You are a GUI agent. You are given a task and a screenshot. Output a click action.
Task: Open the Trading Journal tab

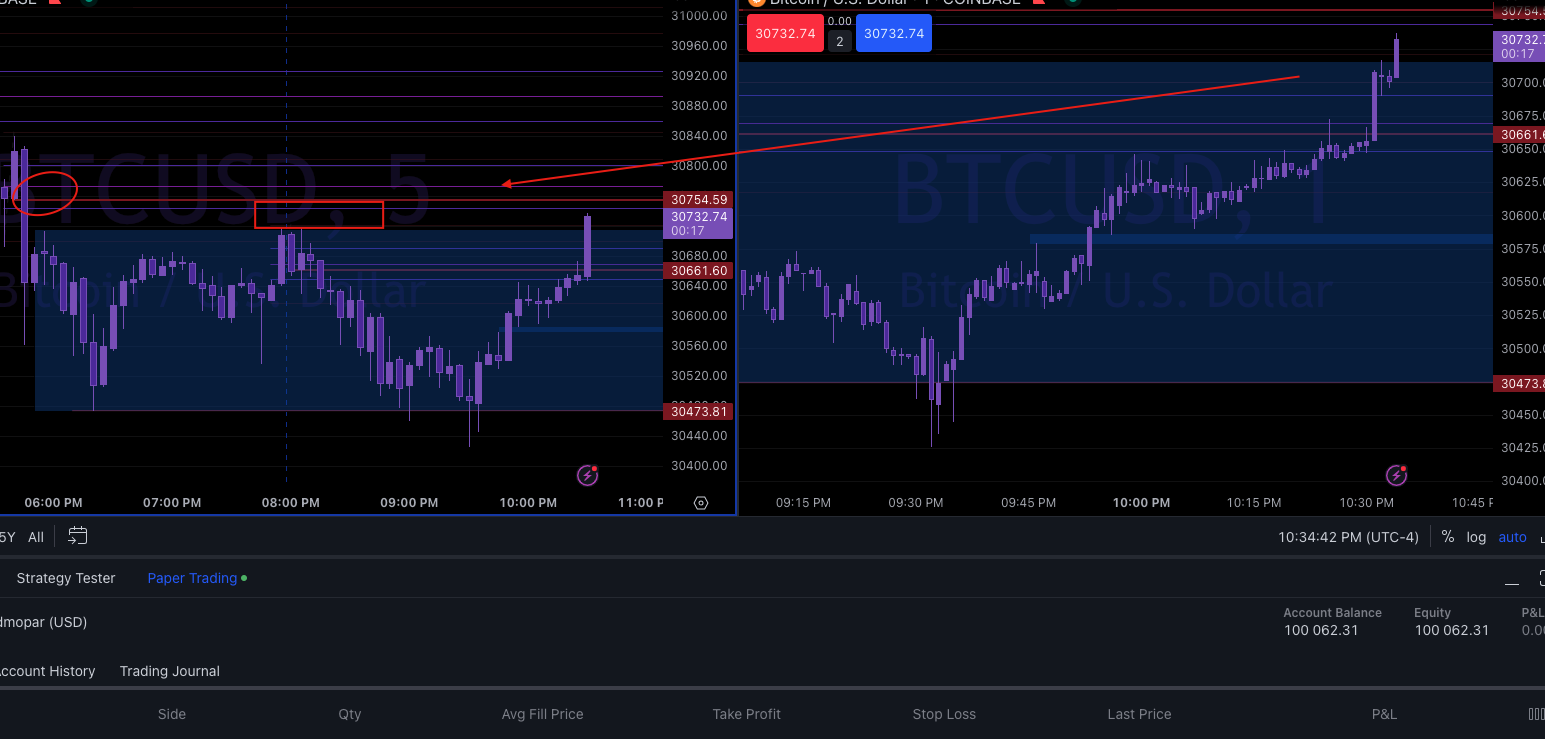pos(169,671)
